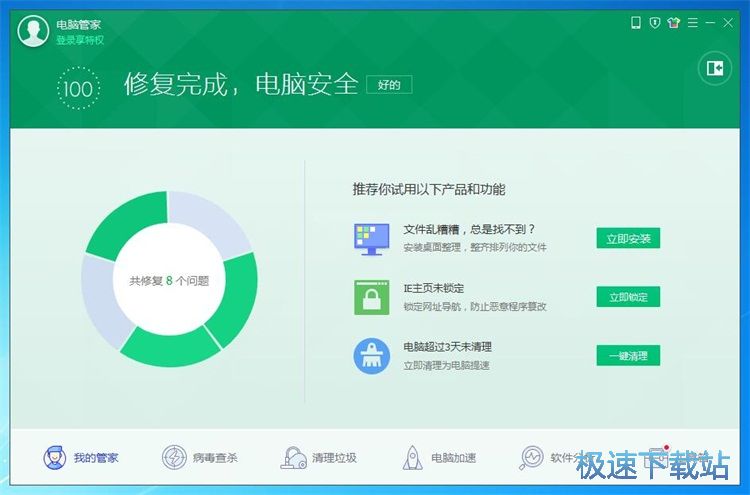Click the 100 score circle

(78, 88)
